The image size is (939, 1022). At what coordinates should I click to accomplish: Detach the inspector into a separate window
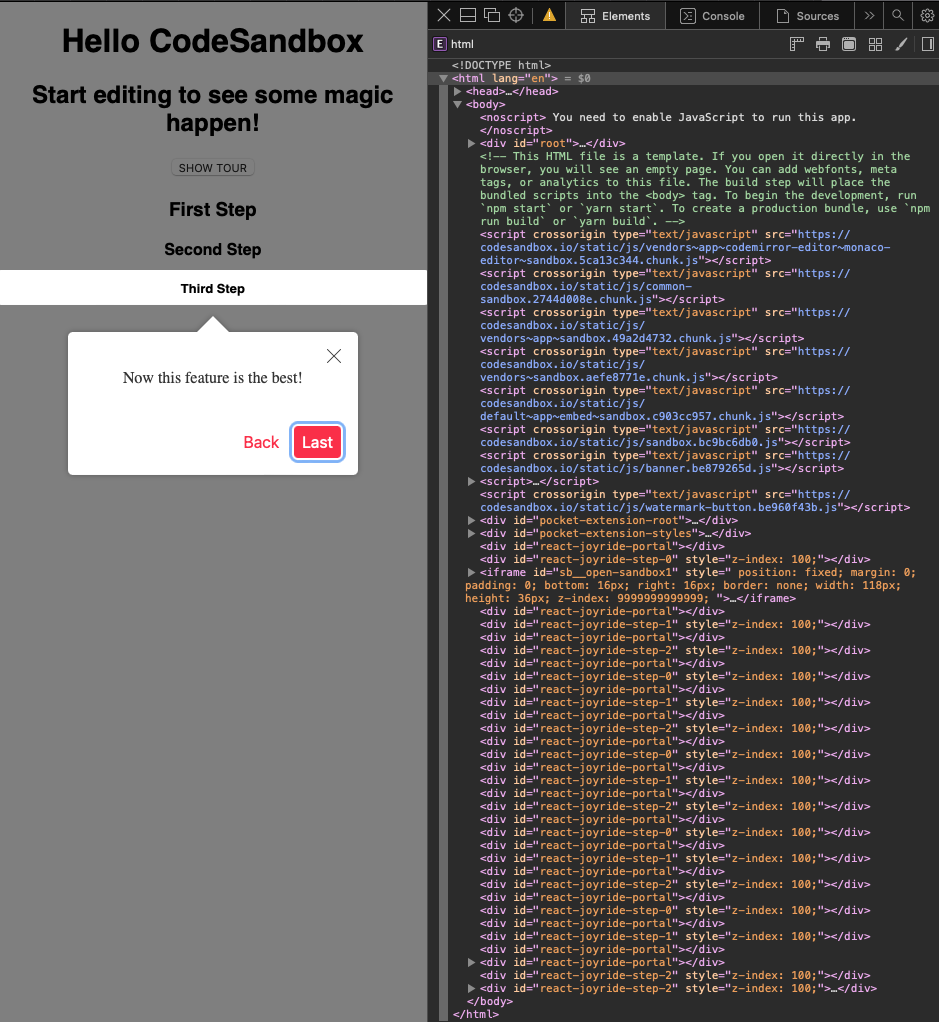pyautogui.click(x=492, y=16)
